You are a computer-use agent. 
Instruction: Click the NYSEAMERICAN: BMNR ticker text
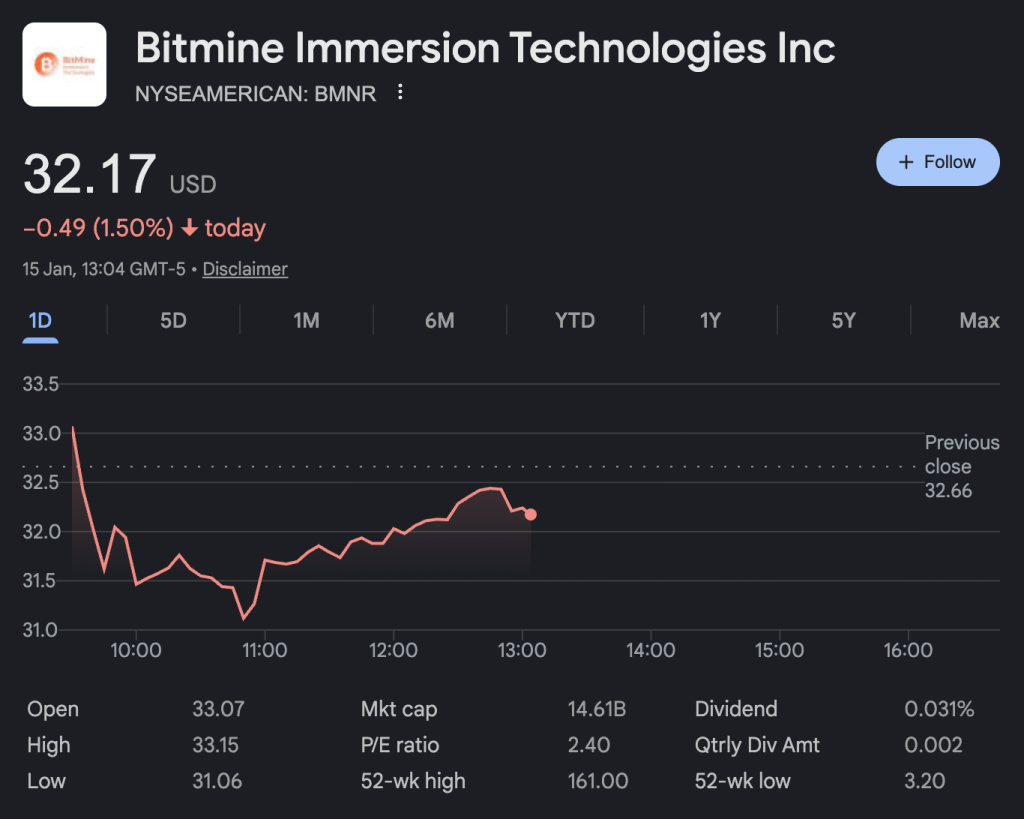click(x=256, y=93)
